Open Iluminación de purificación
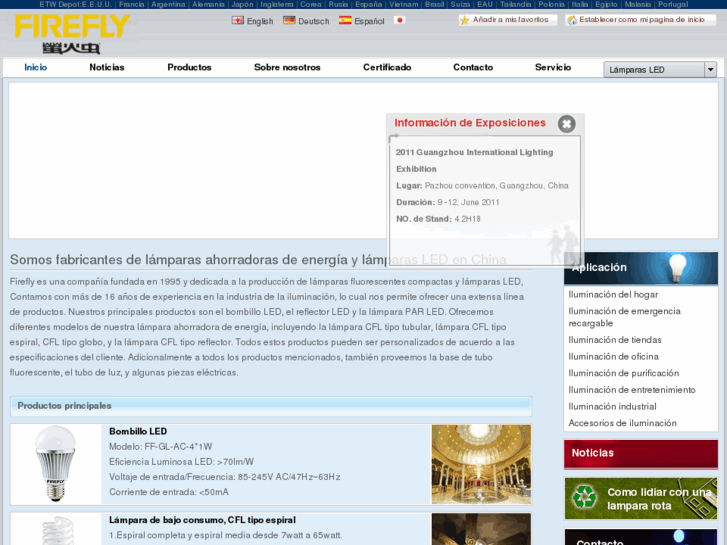The height and width of the screenshot is (545, 727). click(624, 373)
